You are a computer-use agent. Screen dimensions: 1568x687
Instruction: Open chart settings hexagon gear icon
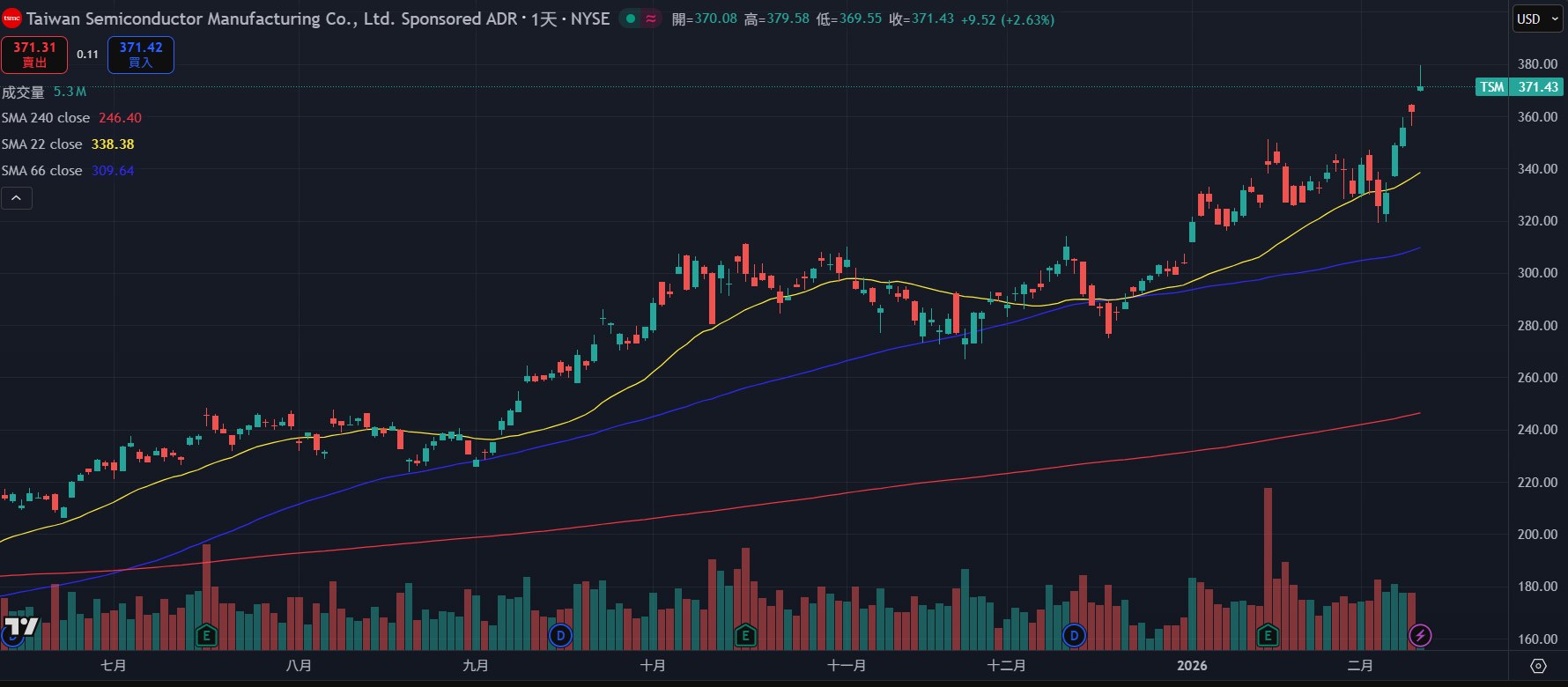tap(1538, 666)
